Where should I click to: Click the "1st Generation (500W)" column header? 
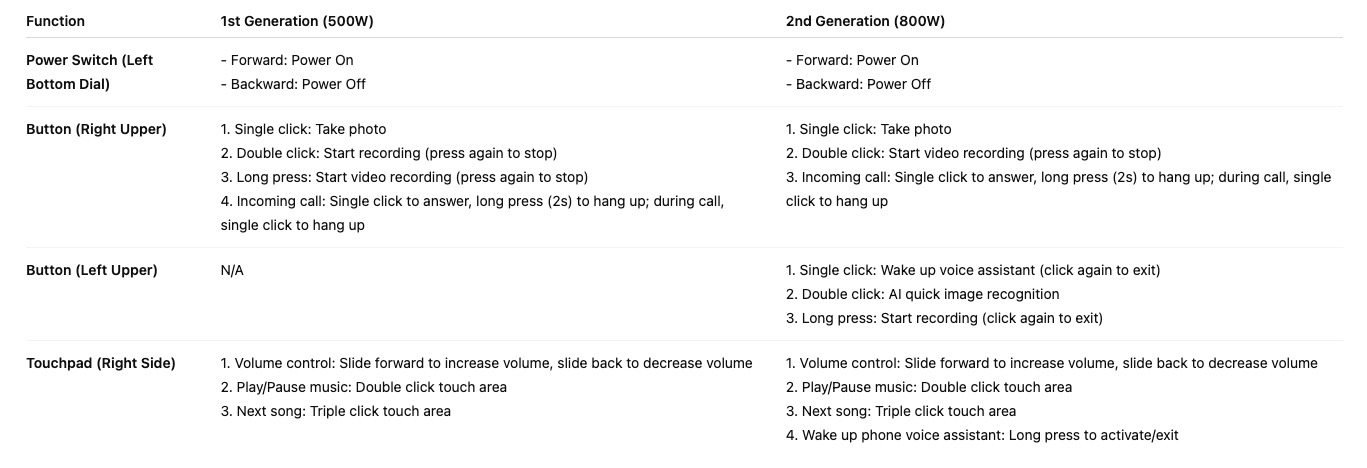tap(297, 21)
